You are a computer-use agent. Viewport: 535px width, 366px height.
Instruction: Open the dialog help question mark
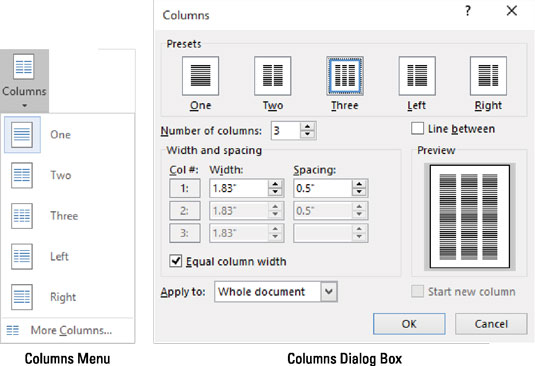pos(468,11)
